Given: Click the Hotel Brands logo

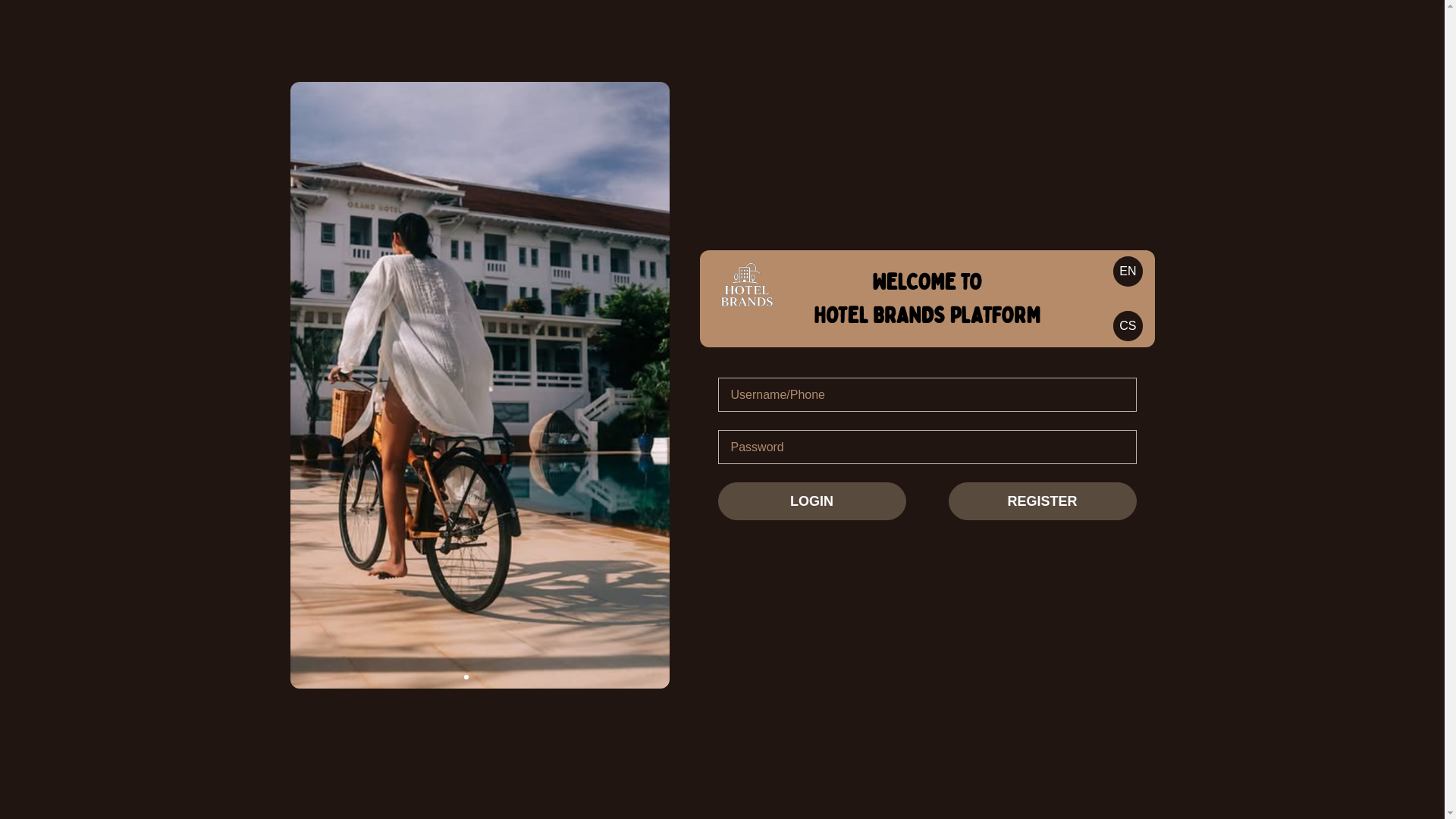Looking at the screenshot, I should [747, 285].
